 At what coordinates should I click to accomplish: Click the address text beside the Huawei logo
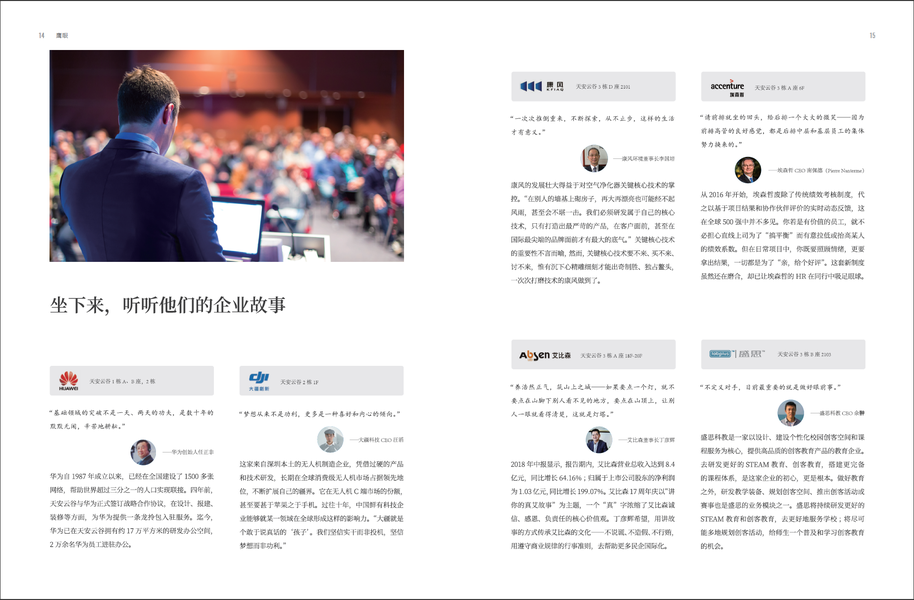pos(122,381)
